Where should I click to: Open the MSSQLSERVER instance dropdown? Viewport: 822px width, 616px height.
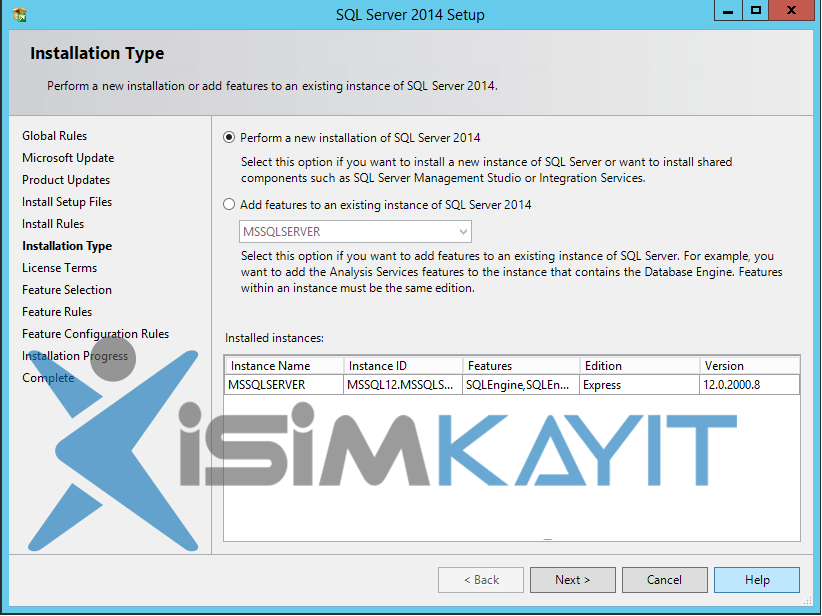point(356,232)
